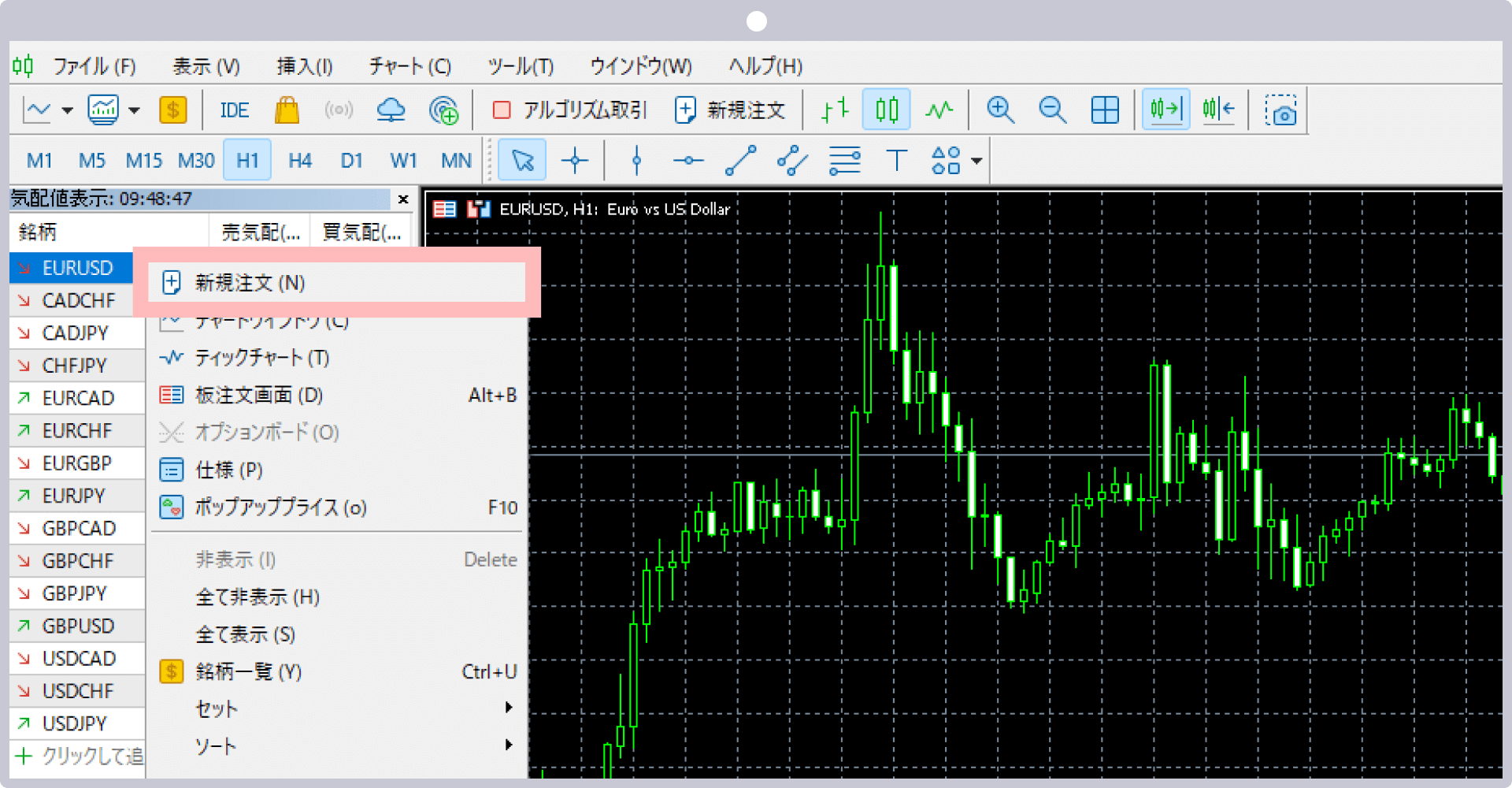The image size is (1512, 788).
Task: Choose ポップアッププライス (o) in context menu
Action: tap(337, 507)
